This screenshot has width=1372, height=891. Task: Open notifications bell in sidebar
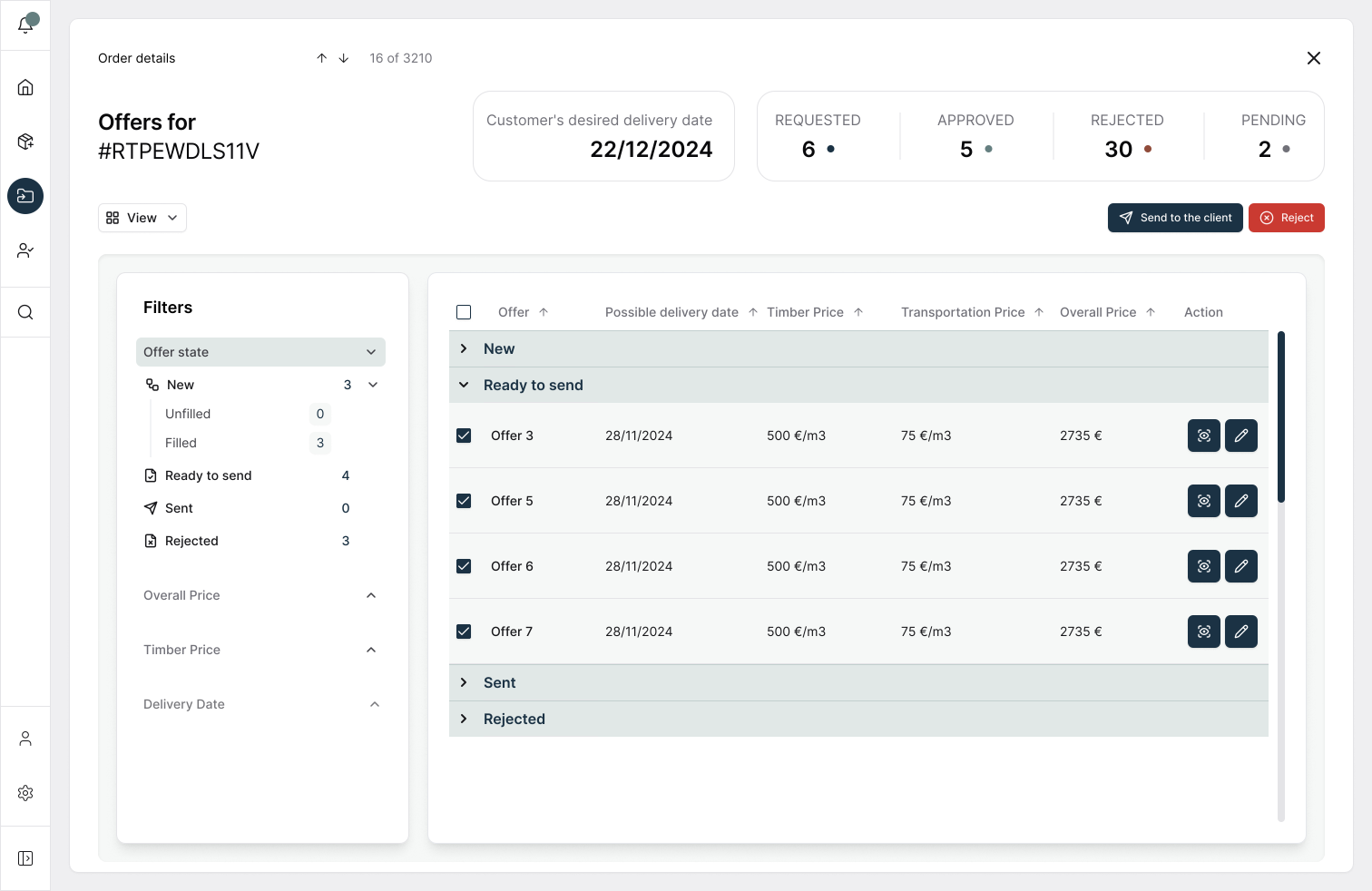pos(25,24)
